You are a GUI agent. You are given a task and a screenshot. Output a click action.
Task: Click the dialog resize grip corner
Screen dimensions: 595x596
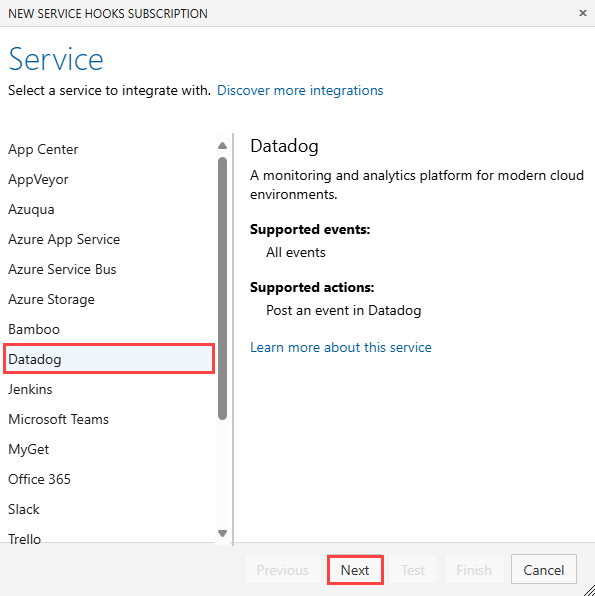pyautogui.click(x=589, y=590)
